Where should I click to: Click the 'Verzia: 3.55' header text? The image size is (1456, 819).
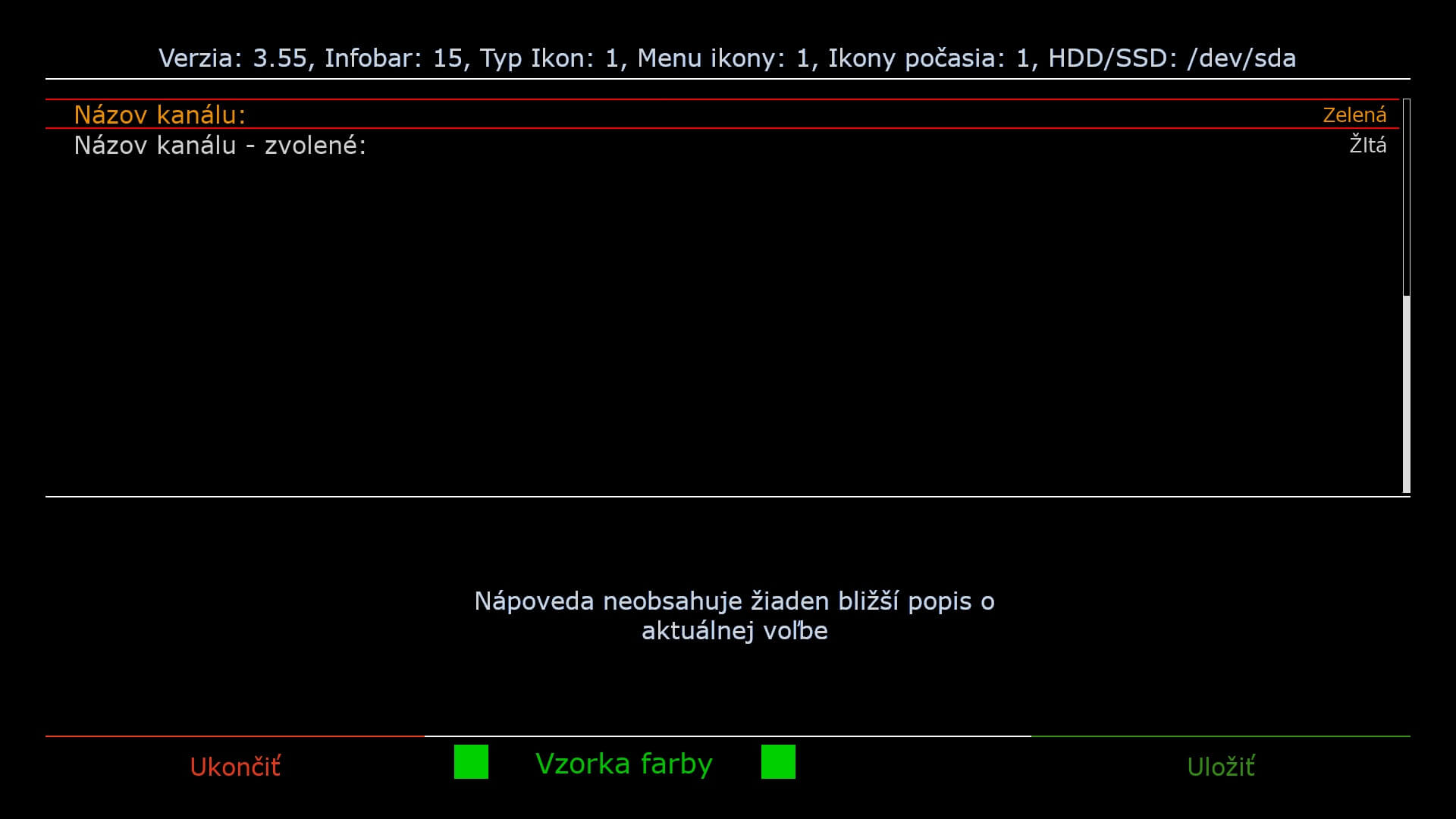233,58
